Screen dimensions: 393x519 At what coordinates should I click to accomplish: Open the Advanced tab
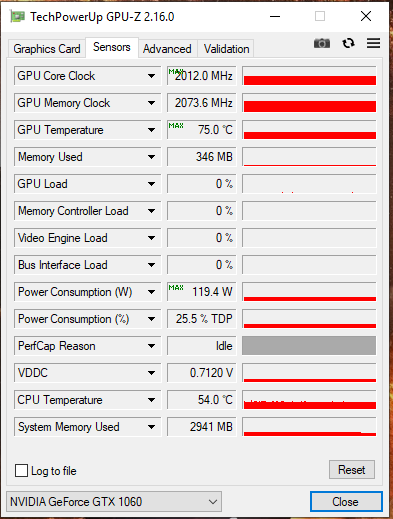(x=167, y=49)
